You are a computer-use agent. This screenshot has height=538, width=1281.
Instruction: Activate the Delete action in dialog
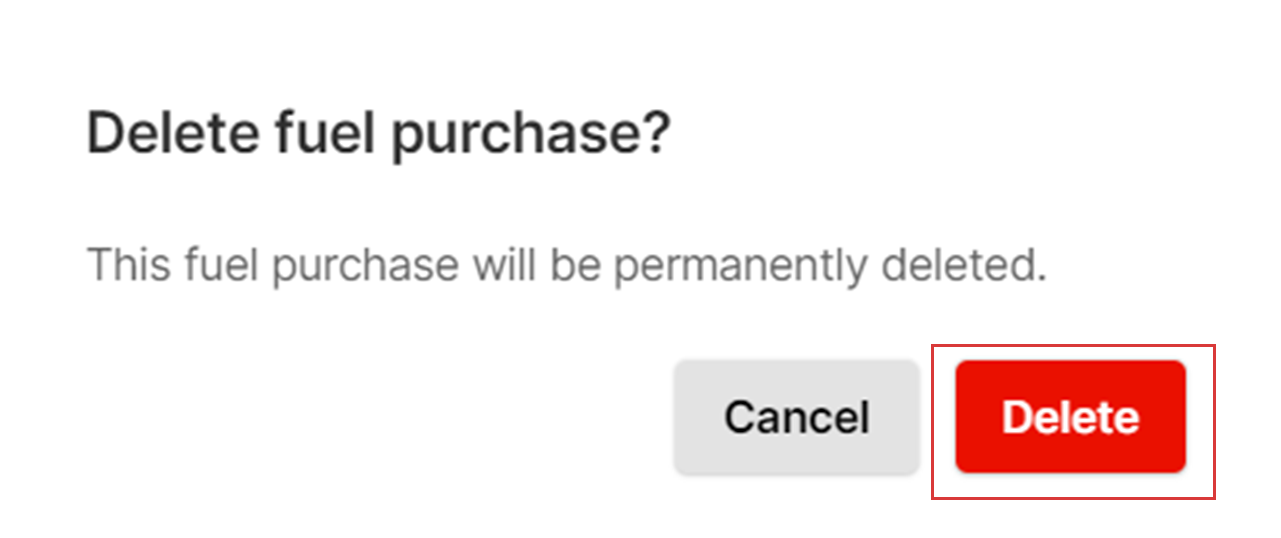(x=1070, y=417)
